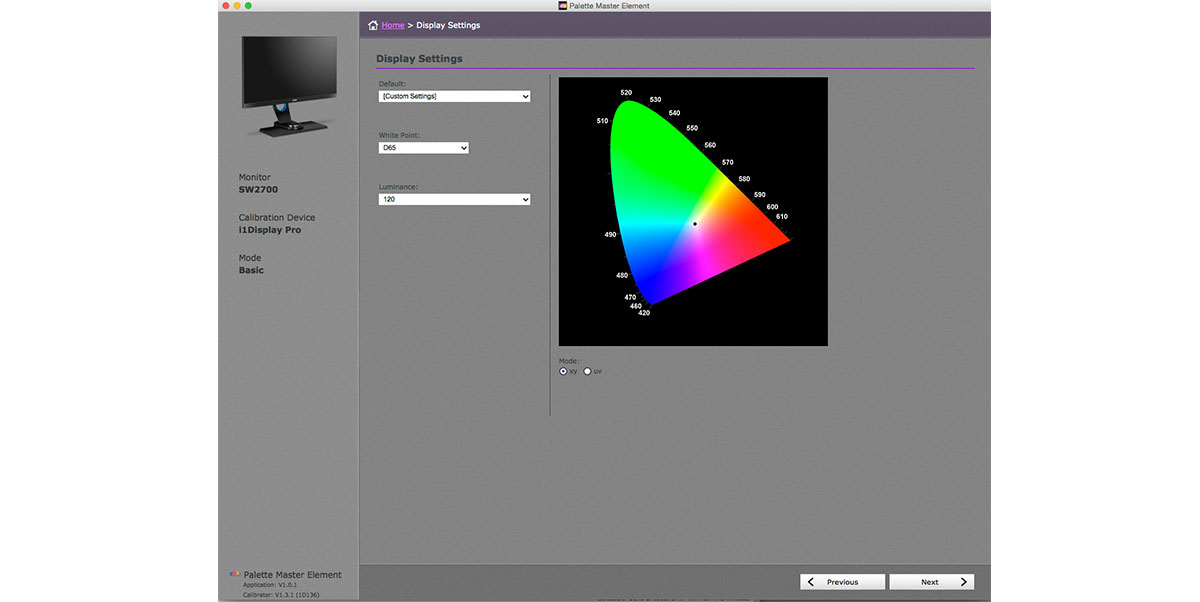Image resolution: width=1200 pixels, height=602 pixels.
Task: Open the Default [Custom Settings] dropdown
Action: [x=454, y=96]
